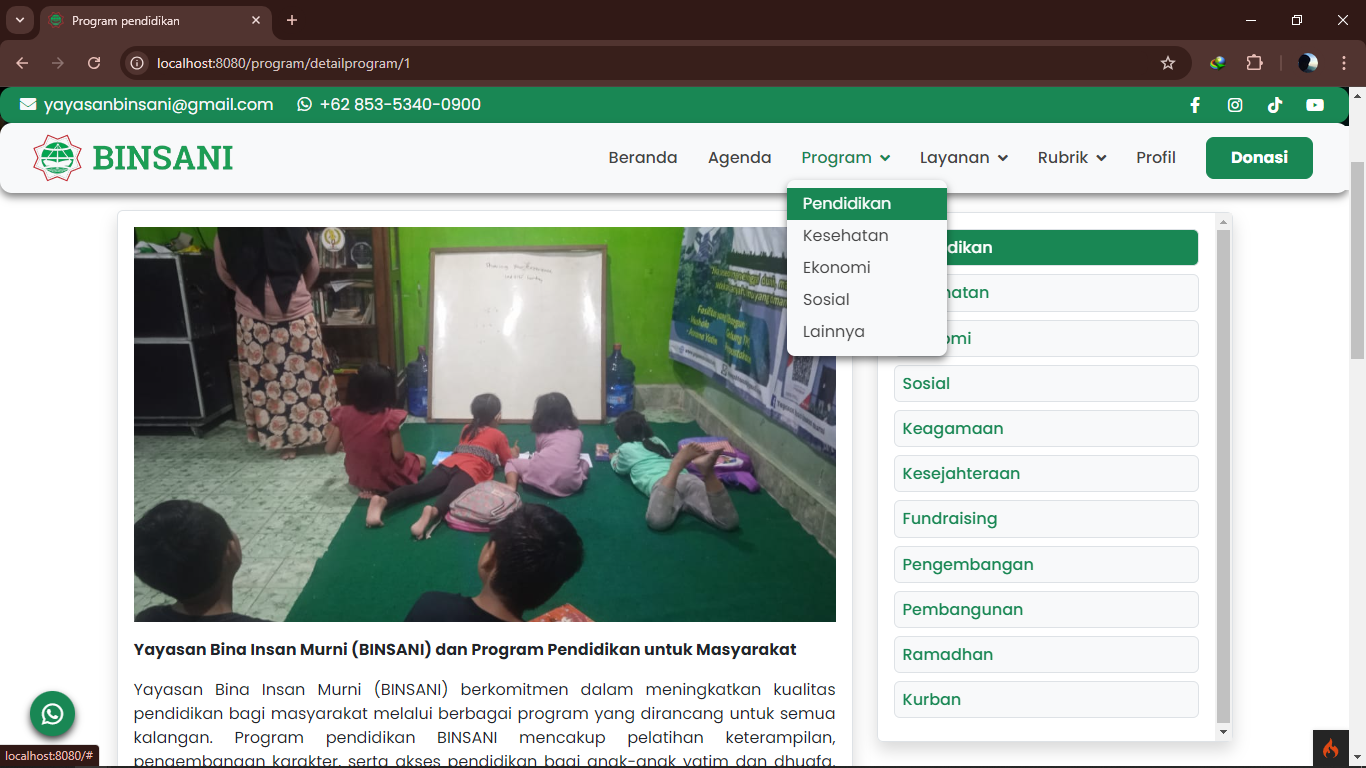Expand the Layanan dropdown menu
The width and height of the screenshot is (1366, 768).
tap(963, 158)
